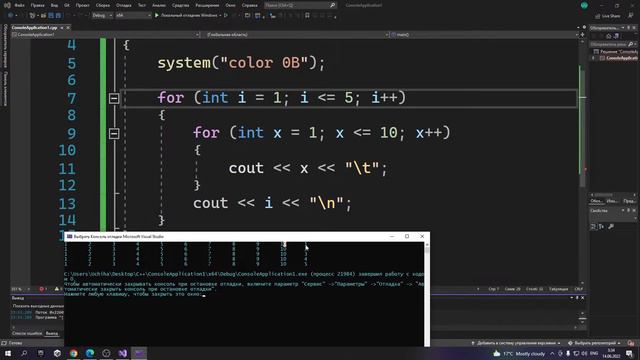Click the cout << x line of code
The image size is (640, 360).
308,168
